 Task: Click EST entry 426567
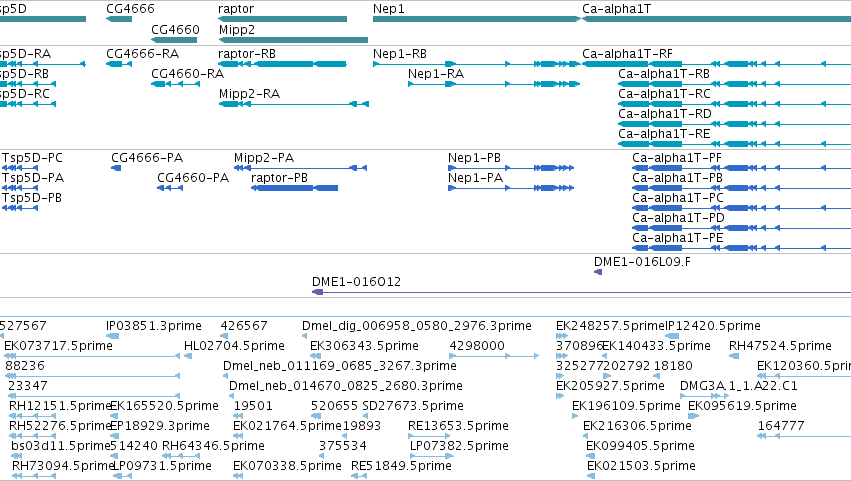(x=244, y=326)
